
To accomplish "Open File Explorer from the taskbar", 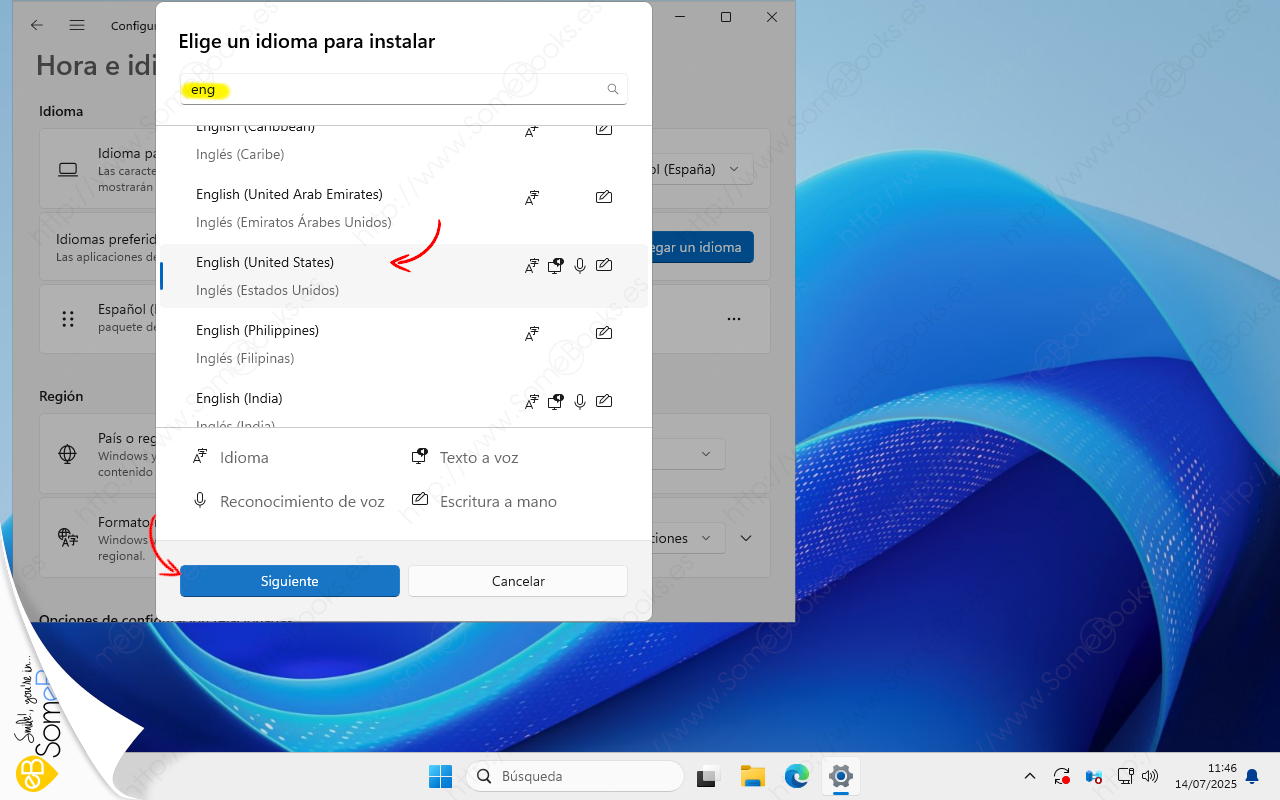I will coord(752,776).
